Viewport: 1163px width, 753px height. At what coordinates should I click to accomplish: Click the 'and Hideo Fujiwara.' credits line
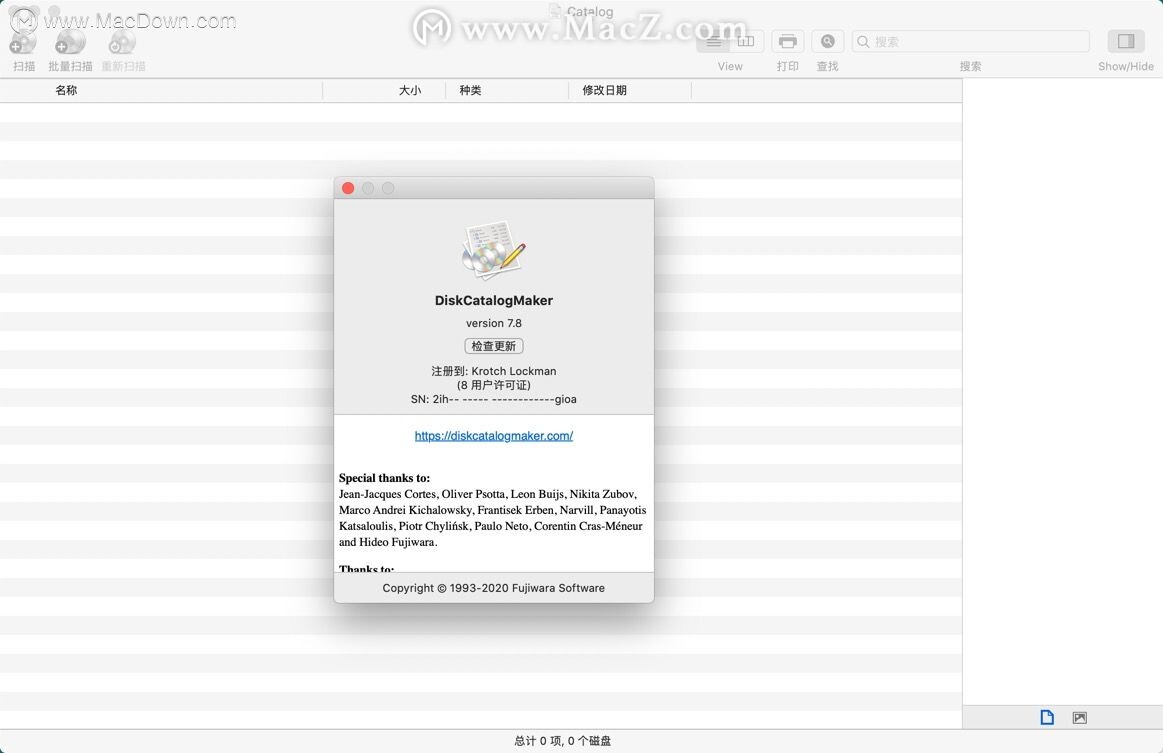[388, 542]
